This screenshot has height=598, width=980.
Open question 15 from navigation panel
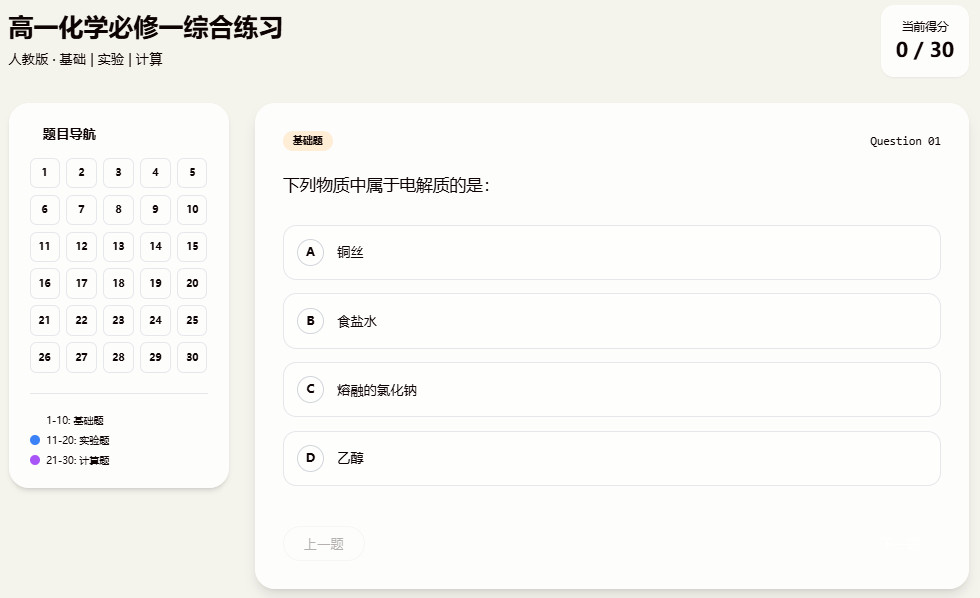click(191, 246)
